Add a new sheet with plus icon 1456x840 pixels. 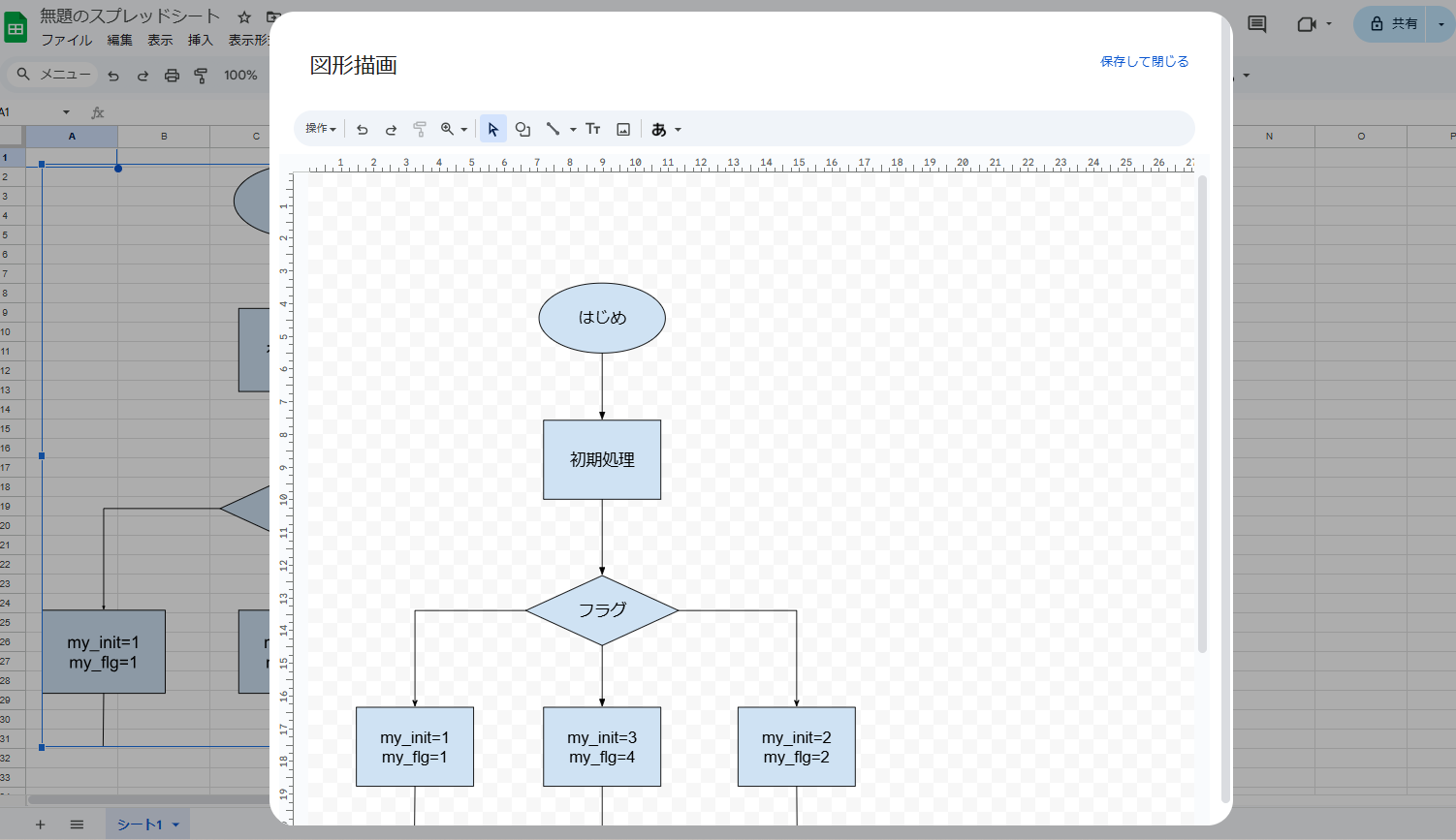(41, 824)
